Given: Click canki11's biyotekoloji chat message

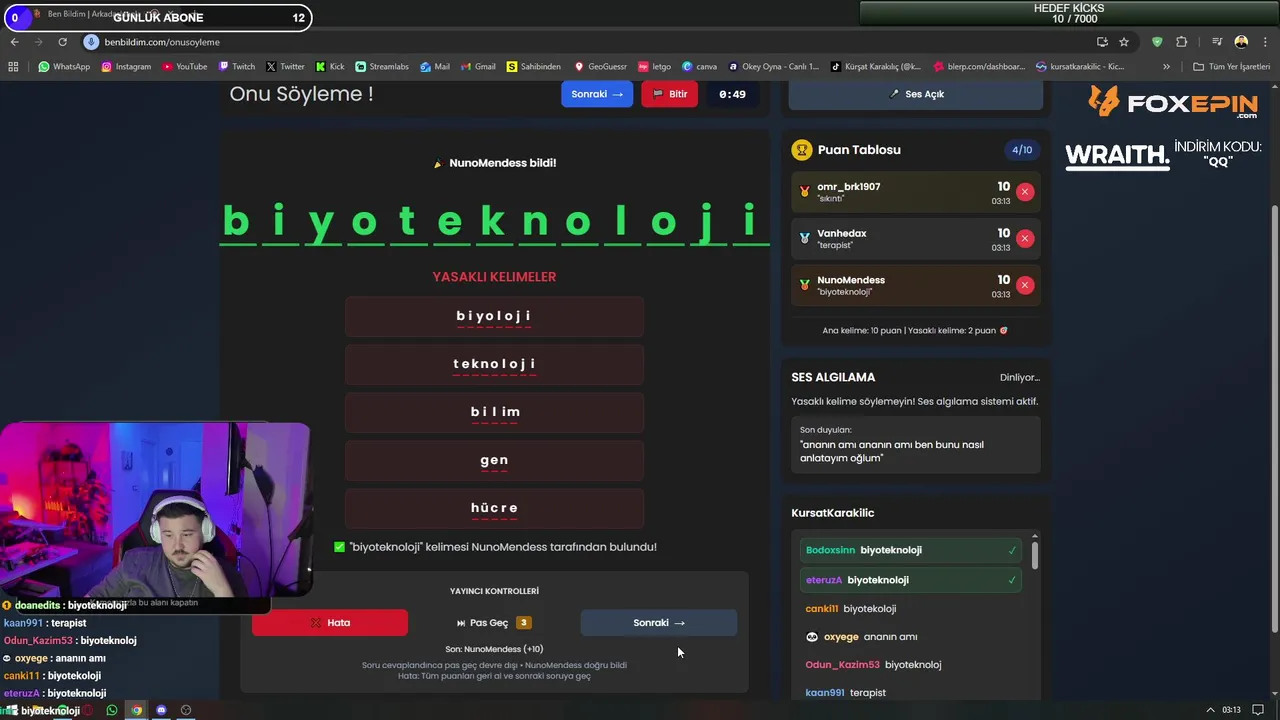Looking at the screenshot, I should [851, 609].
